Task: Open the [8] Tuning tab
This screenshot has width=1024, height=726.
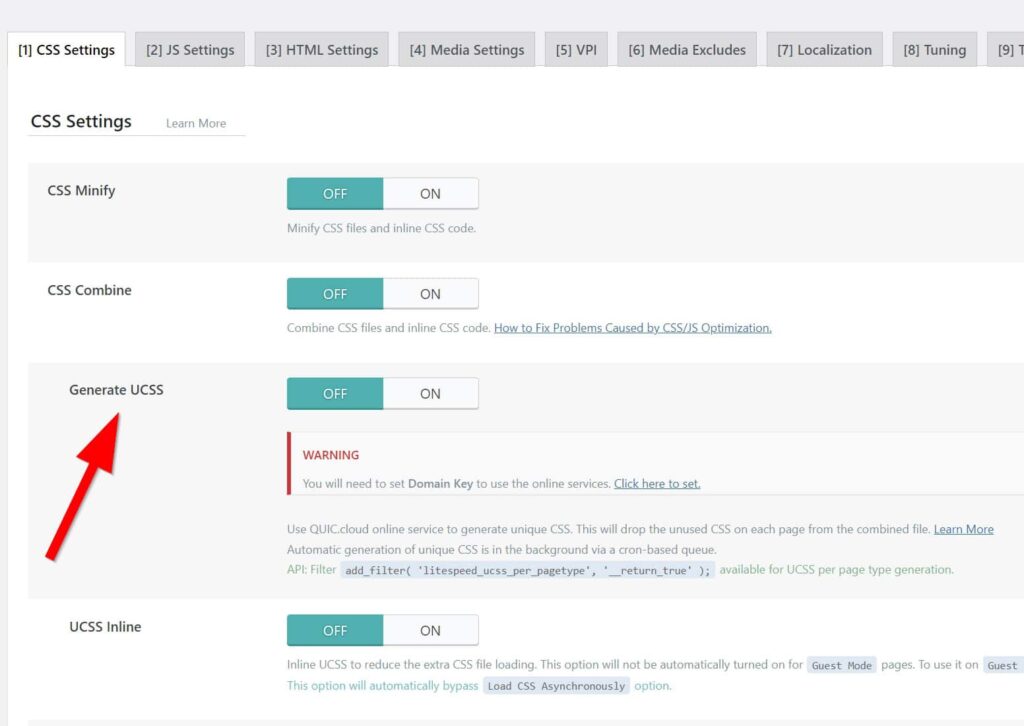Action: (x=934, y=50)
